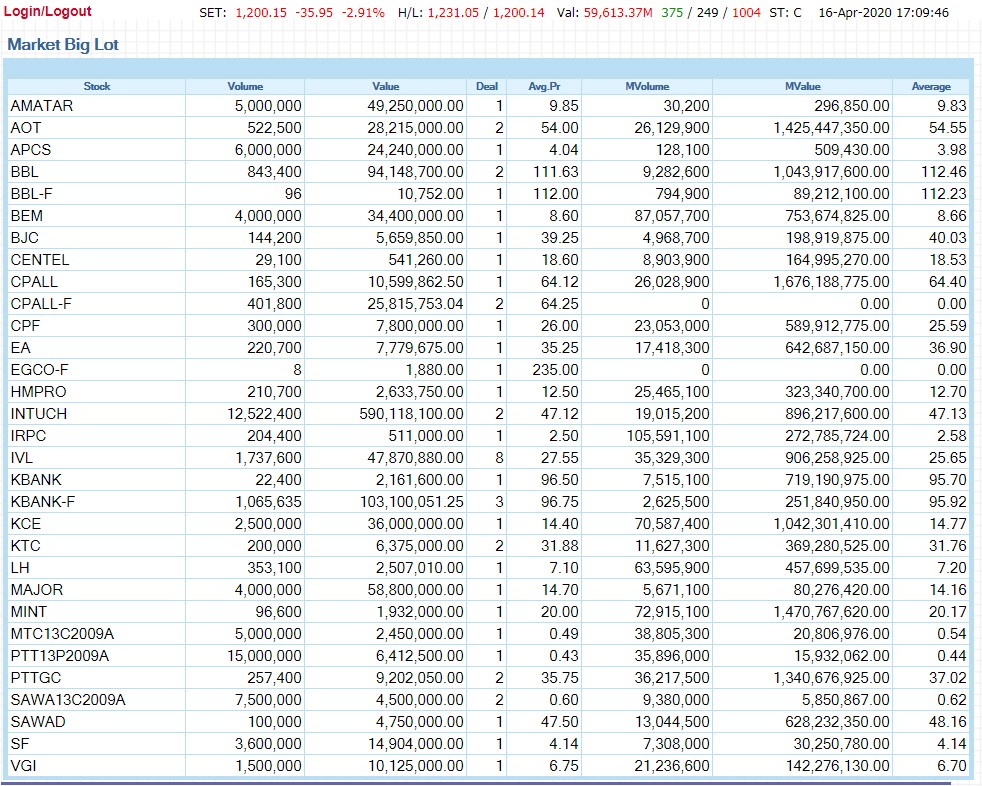
Task: Sort by the MVolume column header
Action: pos(647,86)
